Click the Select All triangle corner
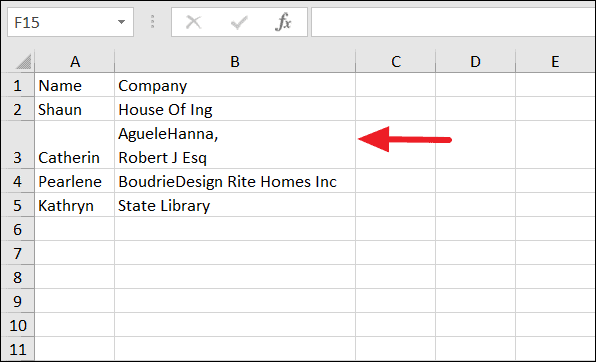596x362 pixels. click(x=24, y=62)
